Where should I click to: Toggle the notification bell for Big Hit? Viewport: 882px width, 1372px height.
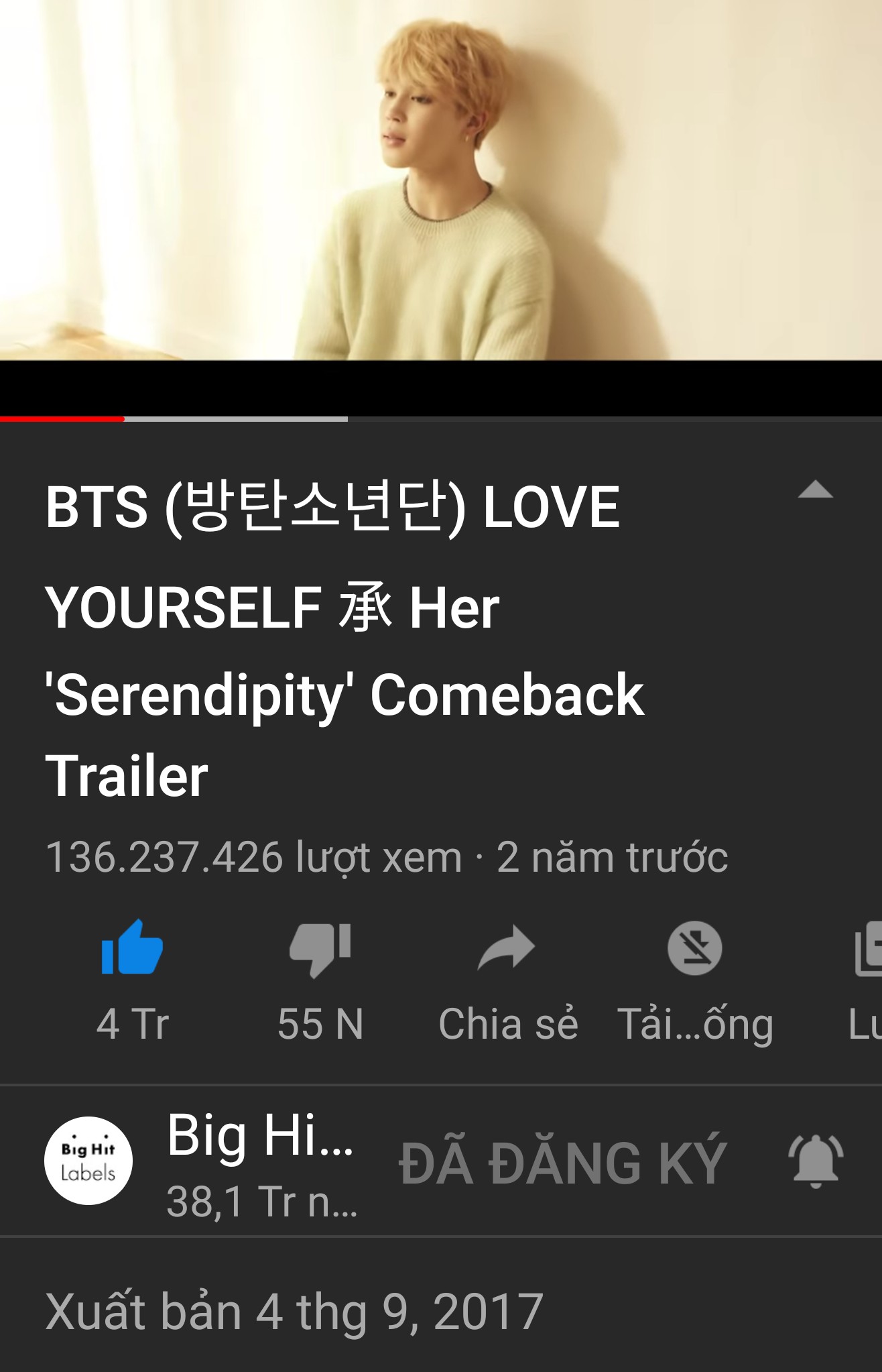coord(816,1161)
